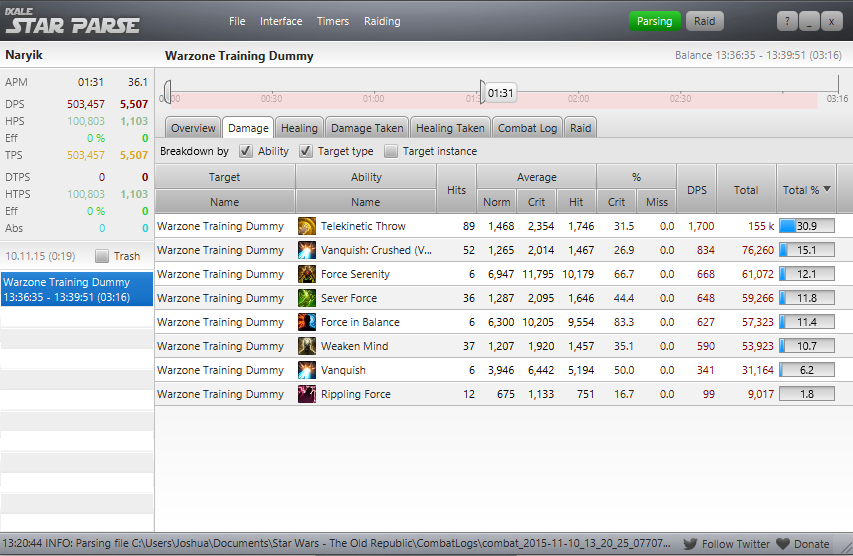Open the Interface menu
Image resolution: width=853 pixels, height=556 pixels.
point(281,21)
